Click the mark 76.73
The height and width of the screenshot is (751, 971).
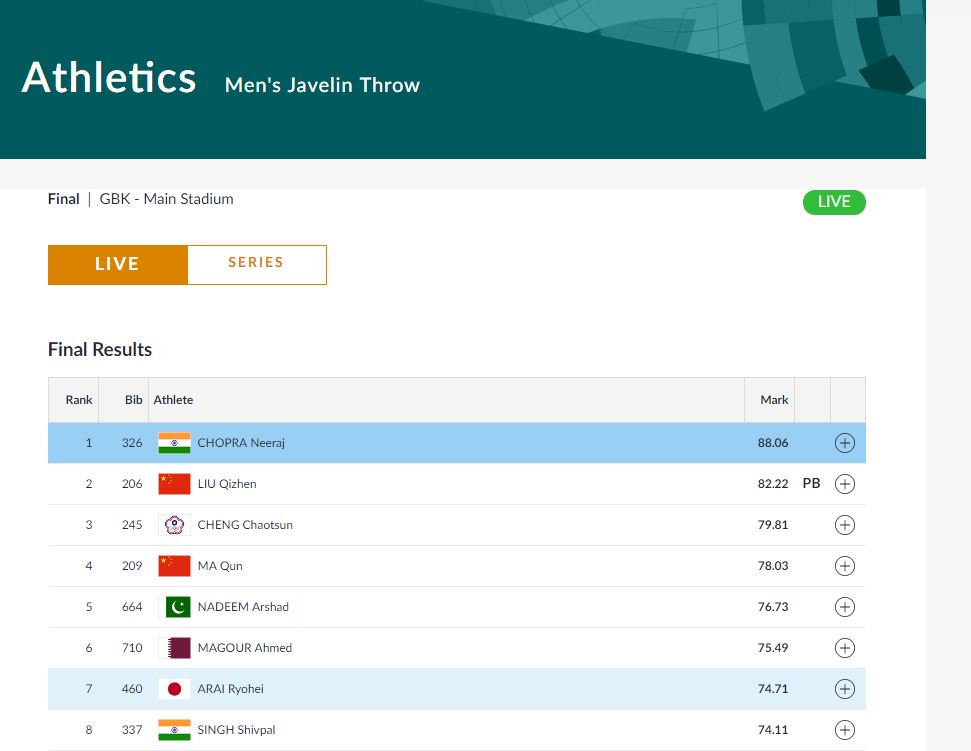(773, 607)
